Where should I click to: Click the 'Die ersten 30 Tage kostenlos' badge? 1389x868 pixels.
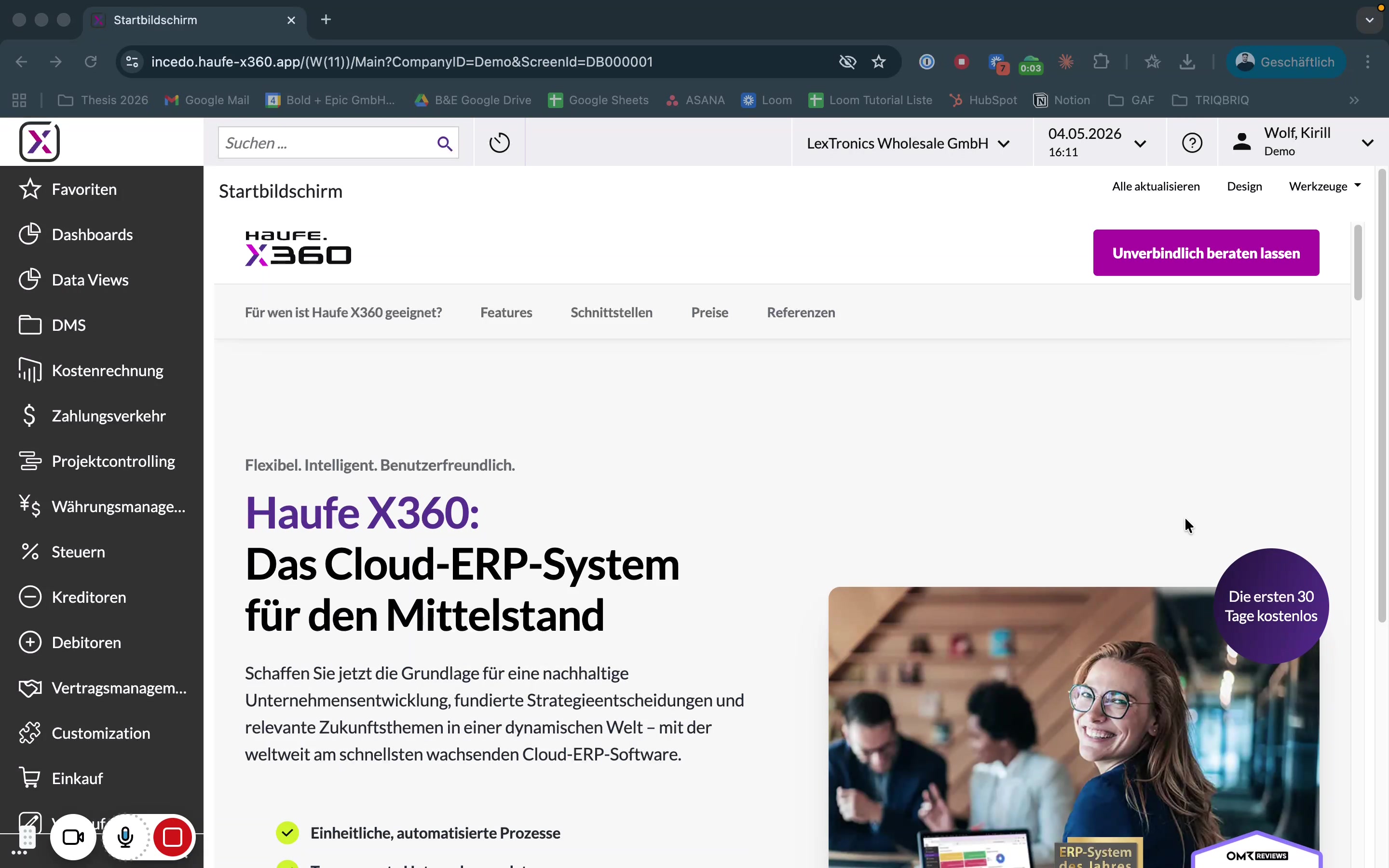pyautogui.click(x=1271, y=606)
